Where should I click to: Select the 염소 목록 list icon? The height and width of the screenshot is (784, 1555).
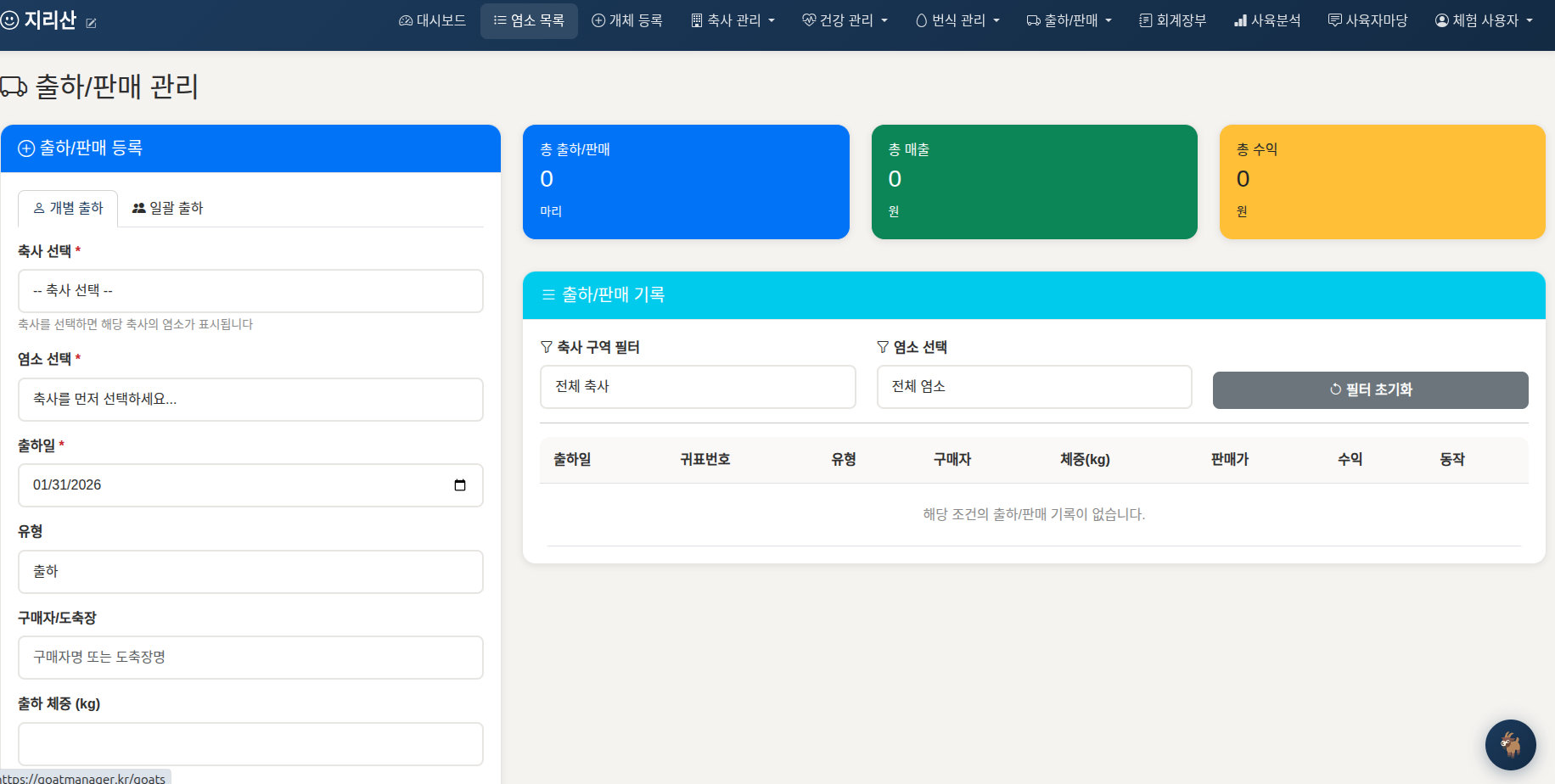click(x=497, y=20)
